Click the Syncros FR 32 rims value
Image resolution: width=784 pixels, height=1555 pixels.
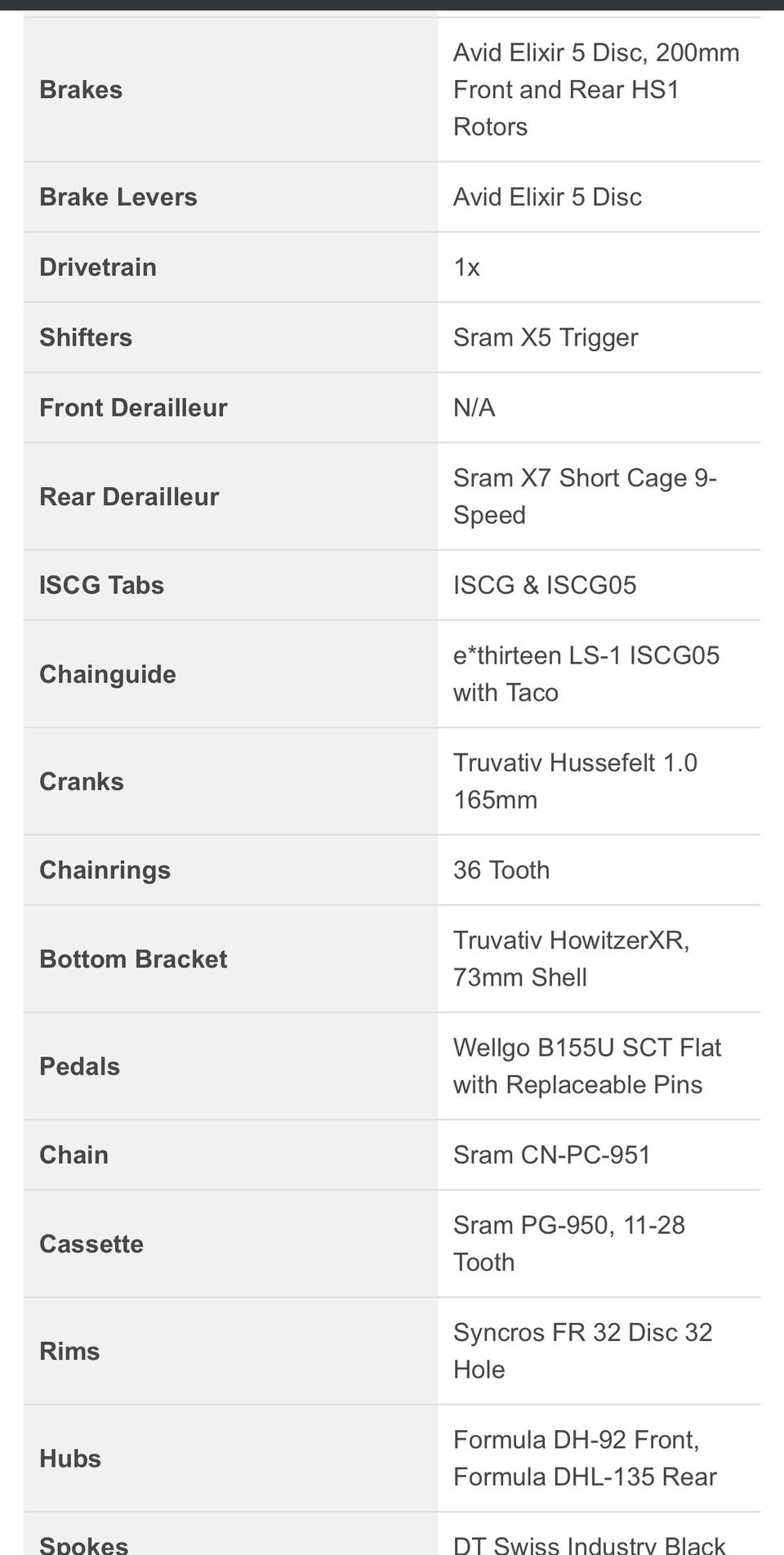coord(582,1351)
